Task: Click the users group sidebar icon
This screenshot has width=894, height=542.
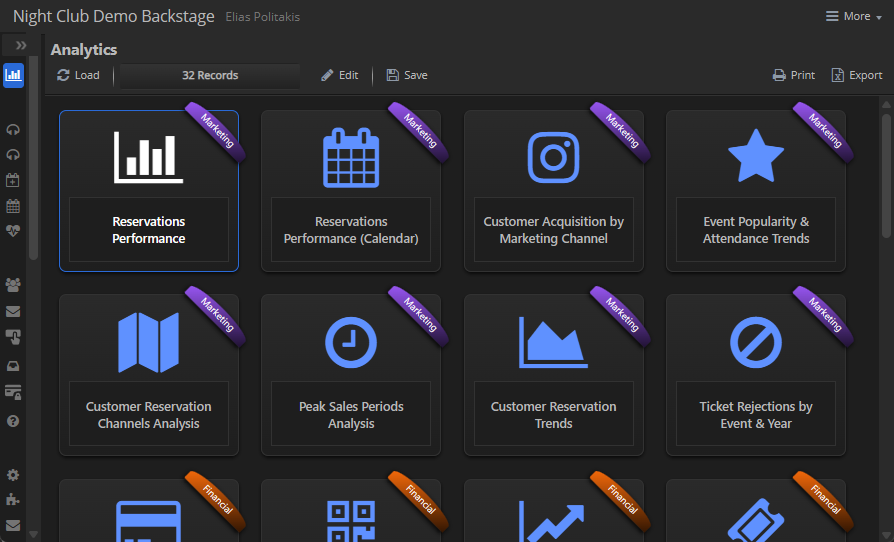Action: (x=13, y=285)
